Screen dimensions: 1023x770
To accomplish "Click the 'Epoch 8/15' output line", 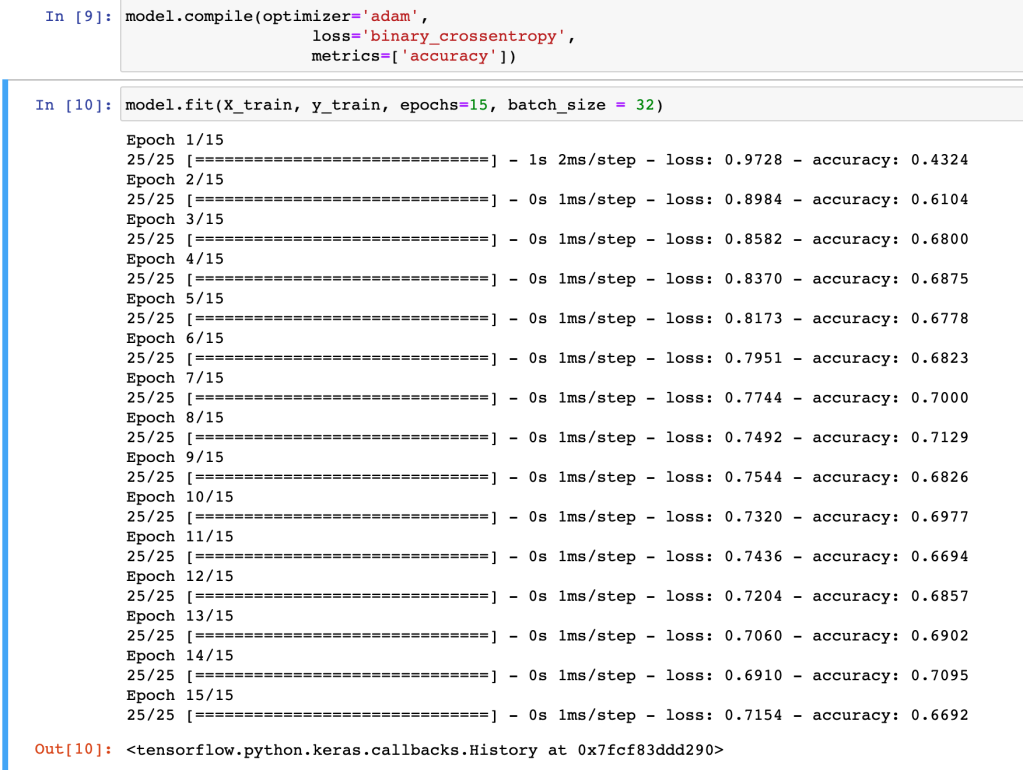I will pos(175,418).
